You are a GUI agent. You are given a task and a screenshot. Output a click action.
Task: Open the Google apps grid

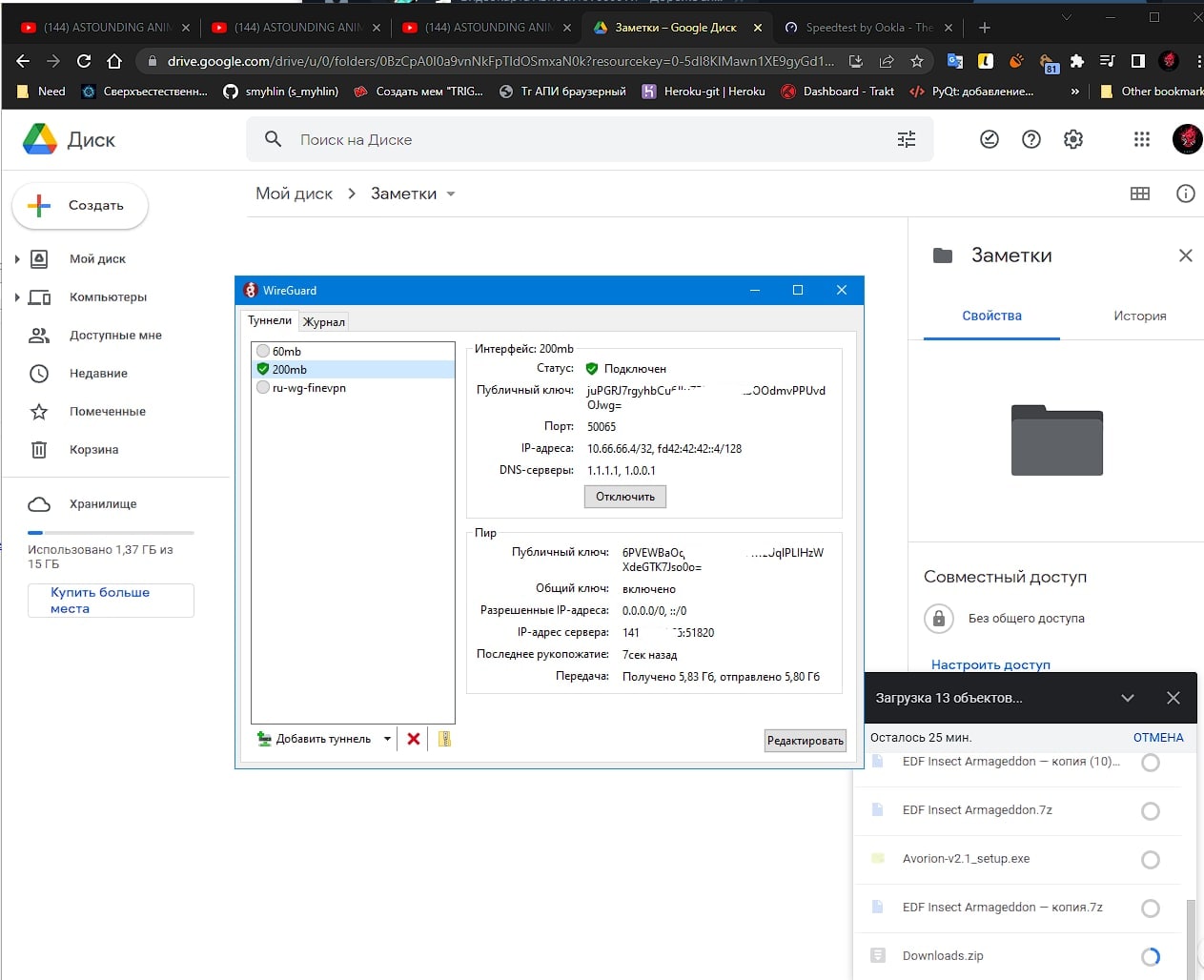[x=1142, y=139]
